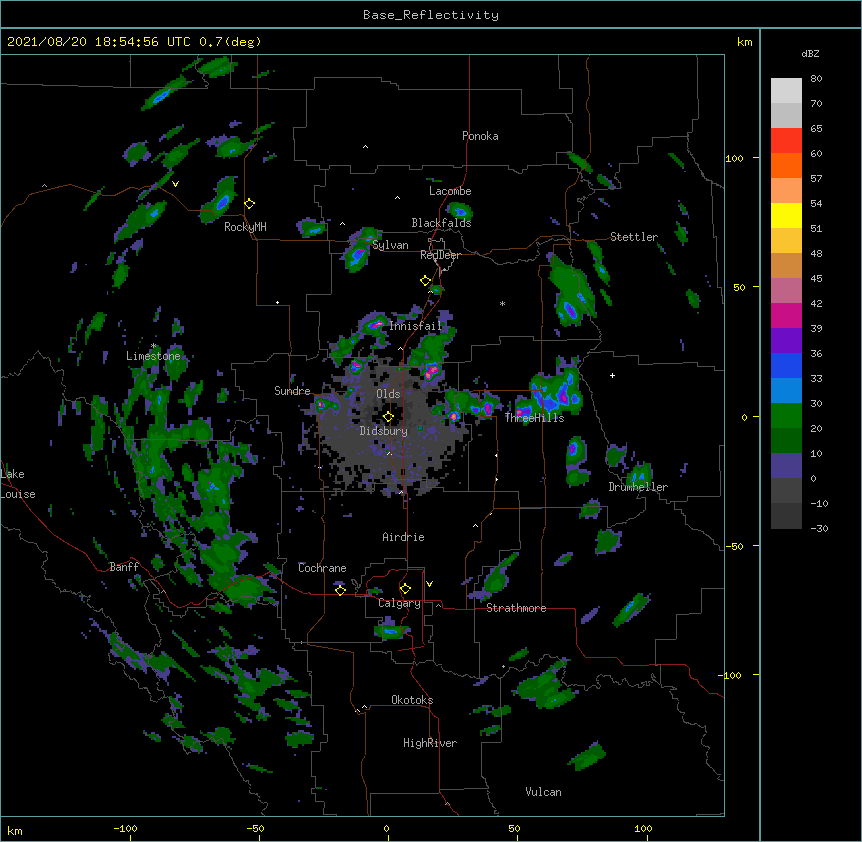Click the Airdrie city label
The image size is (862, 842).
(x=404, y=537)
